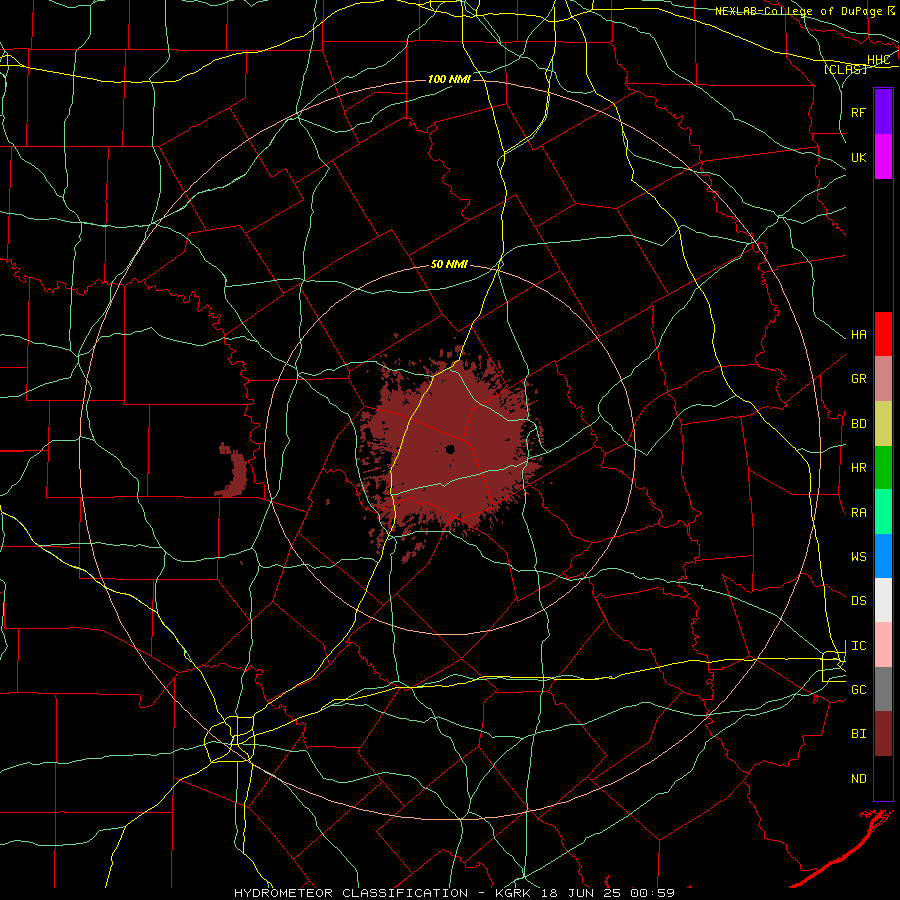Click the "BD" legend label
The image size is (900, 900).
coord(859,423)
